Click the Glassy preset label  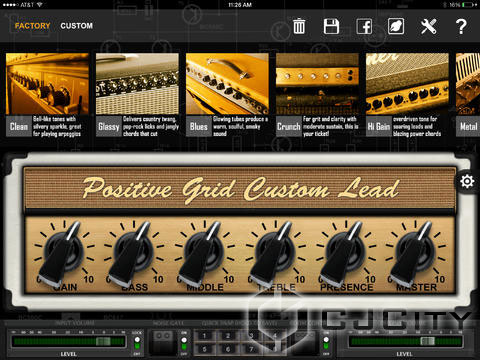(x=109, y=126)
